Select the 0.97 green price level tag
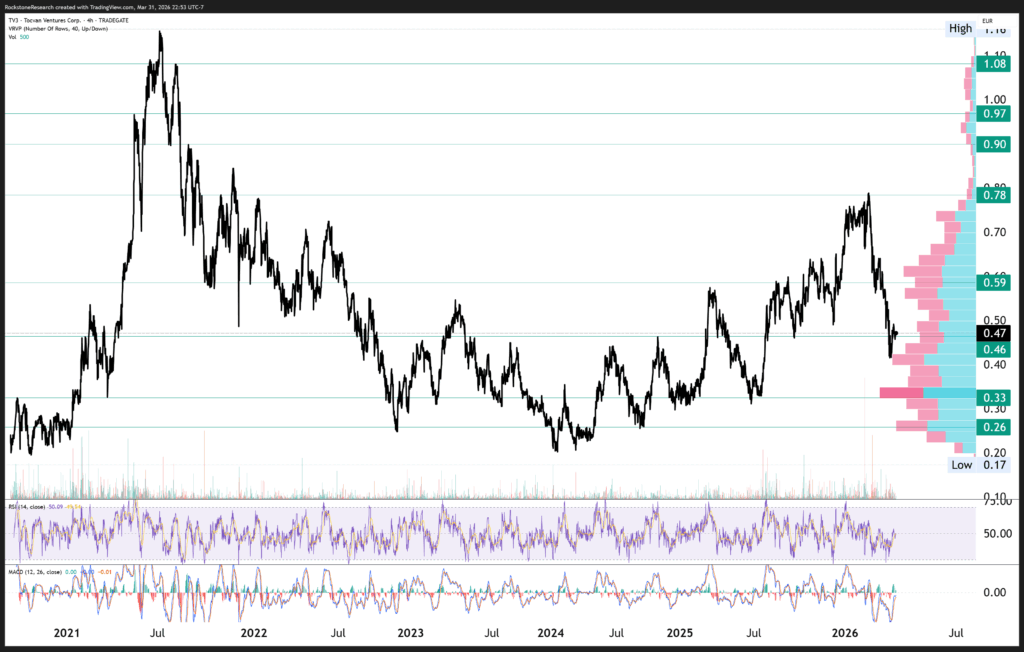 click(x=994, y=114)
